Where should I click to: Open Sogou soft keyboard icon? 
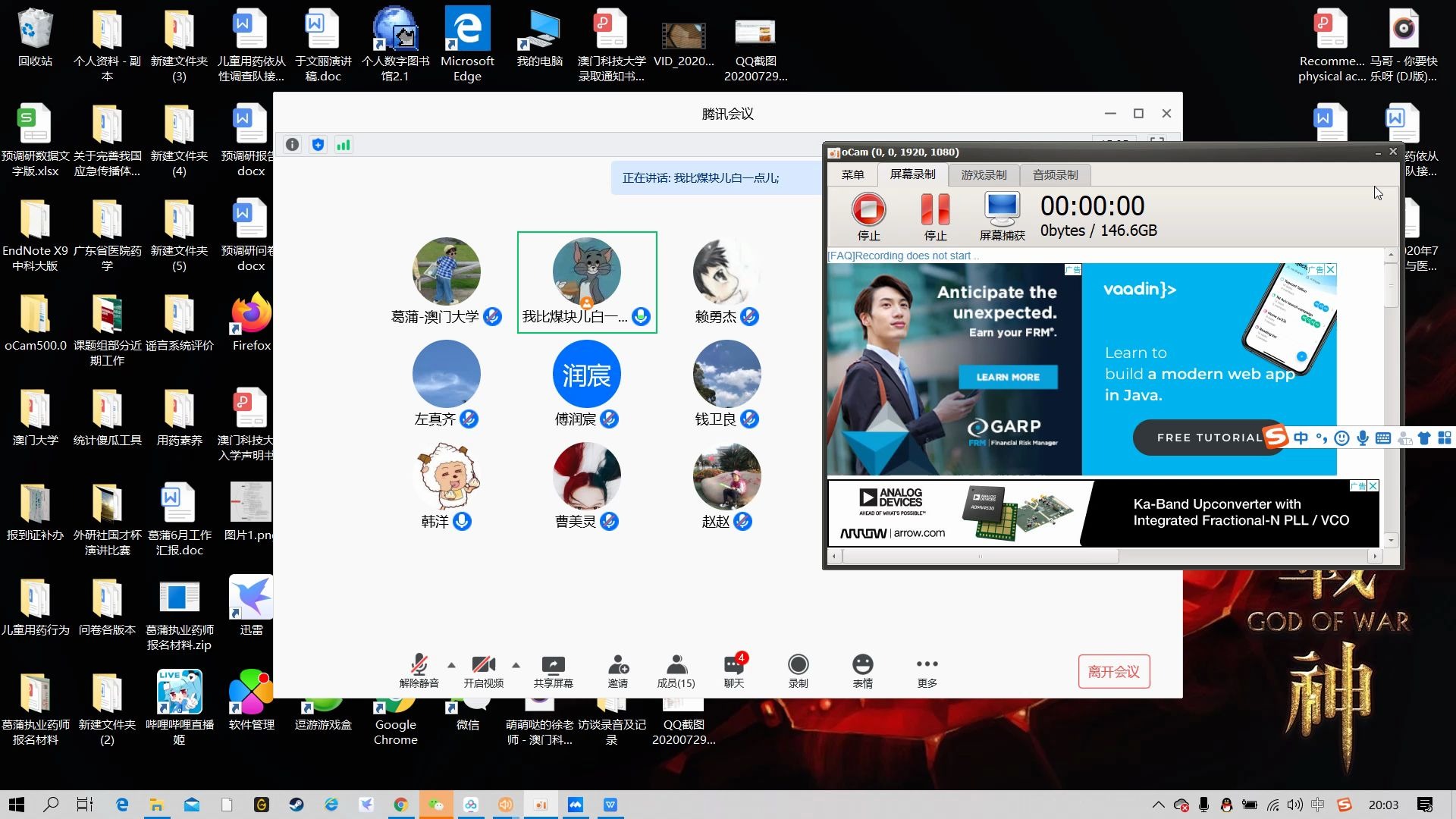point(1383,438)
